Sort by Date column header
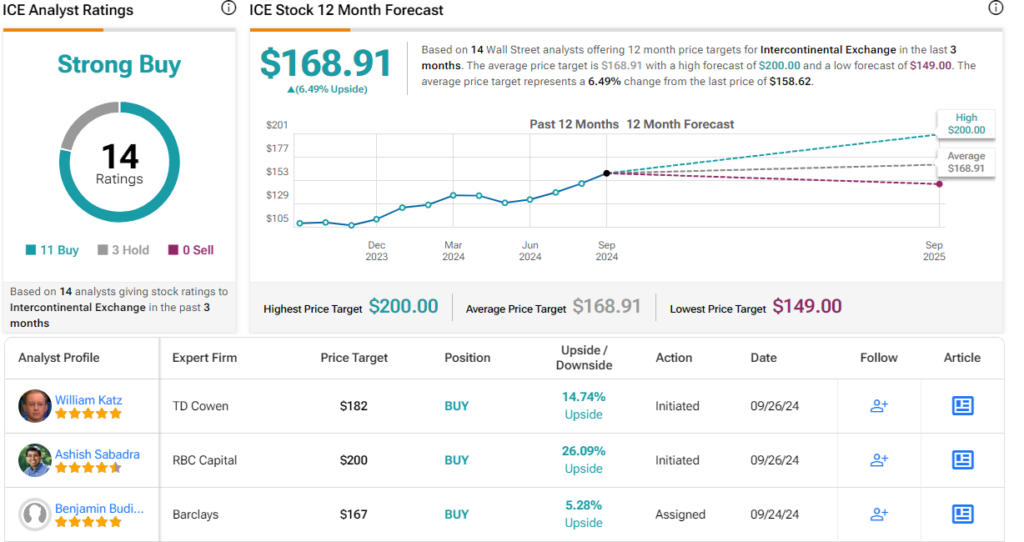This screenshot has width=1024, height=542. tap(763, 357)
